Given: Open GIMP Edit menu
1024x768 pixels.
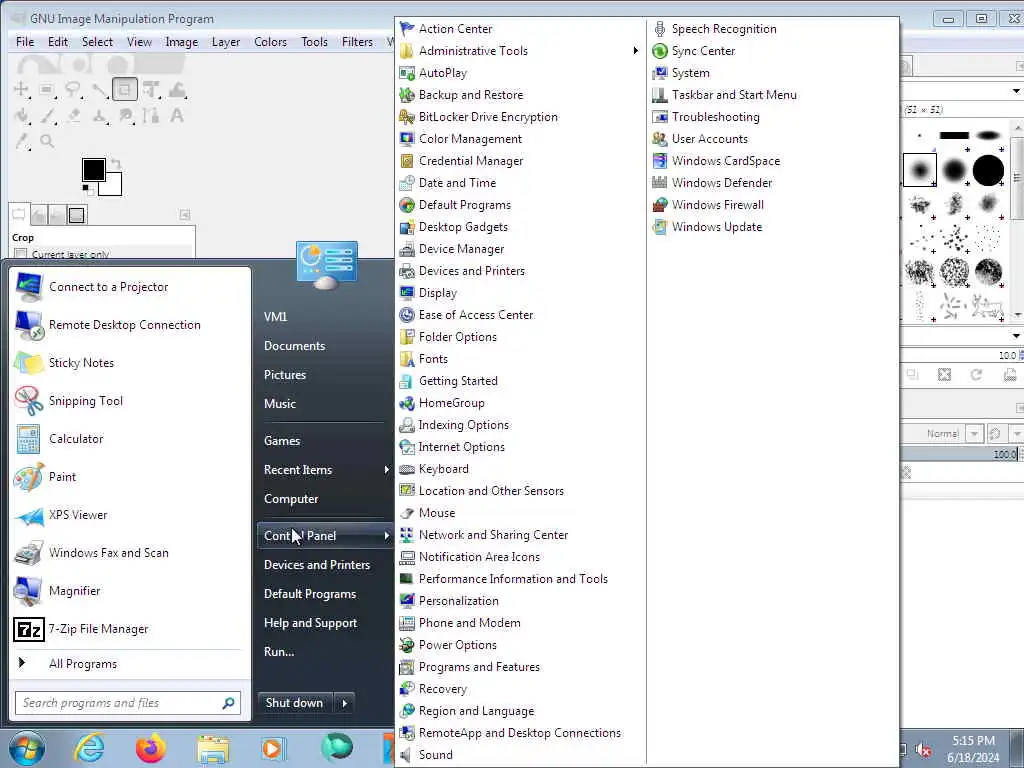Looking at the screenshot, I should click(x=57, y=42).
